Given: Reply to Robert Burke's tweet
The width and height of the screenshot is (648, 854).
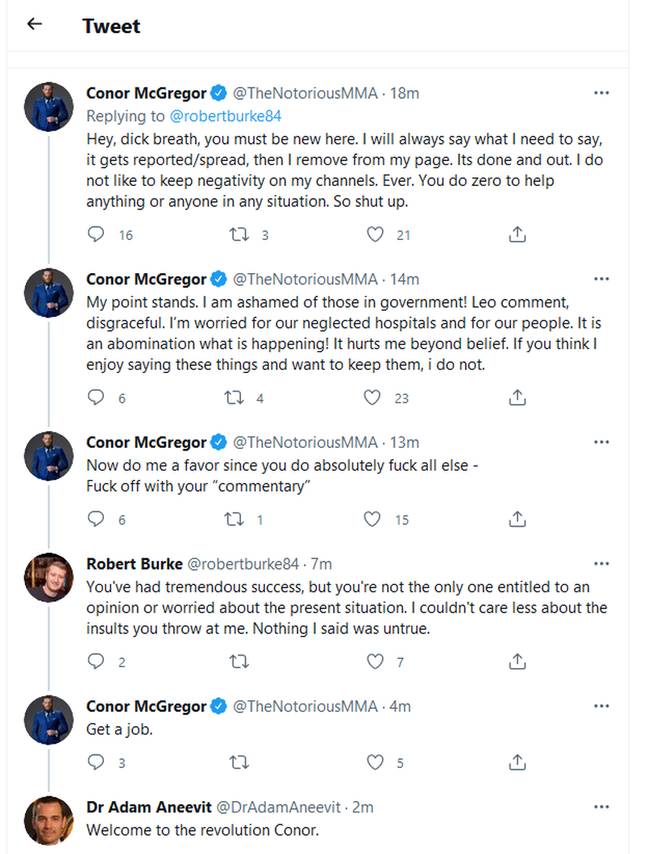Looking at the screenshot, I should click(x=96, y=661).
